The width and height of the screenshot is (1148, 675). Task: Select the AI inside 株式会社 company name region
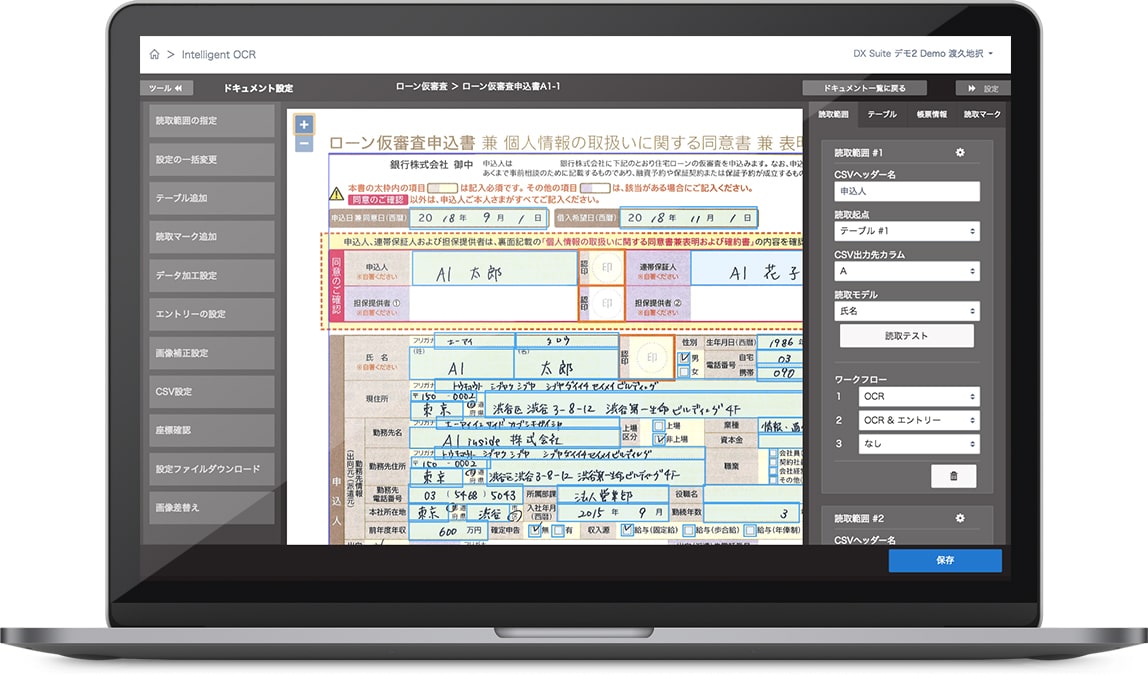point(515,439)
